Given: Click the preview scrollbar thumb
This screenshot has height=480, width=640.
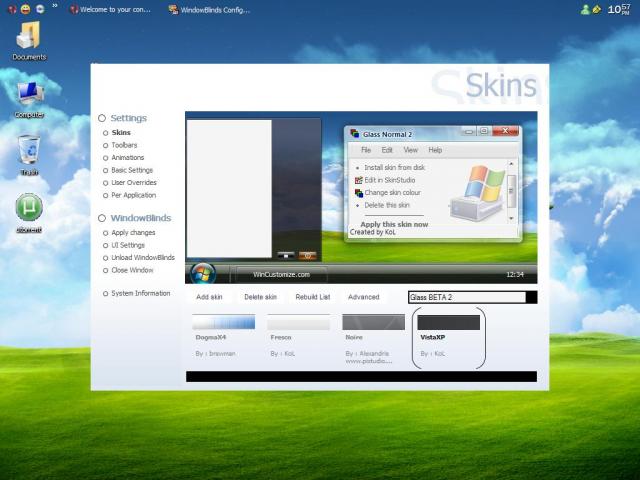Looking at the screenshot, I should (x=511, y=191).
